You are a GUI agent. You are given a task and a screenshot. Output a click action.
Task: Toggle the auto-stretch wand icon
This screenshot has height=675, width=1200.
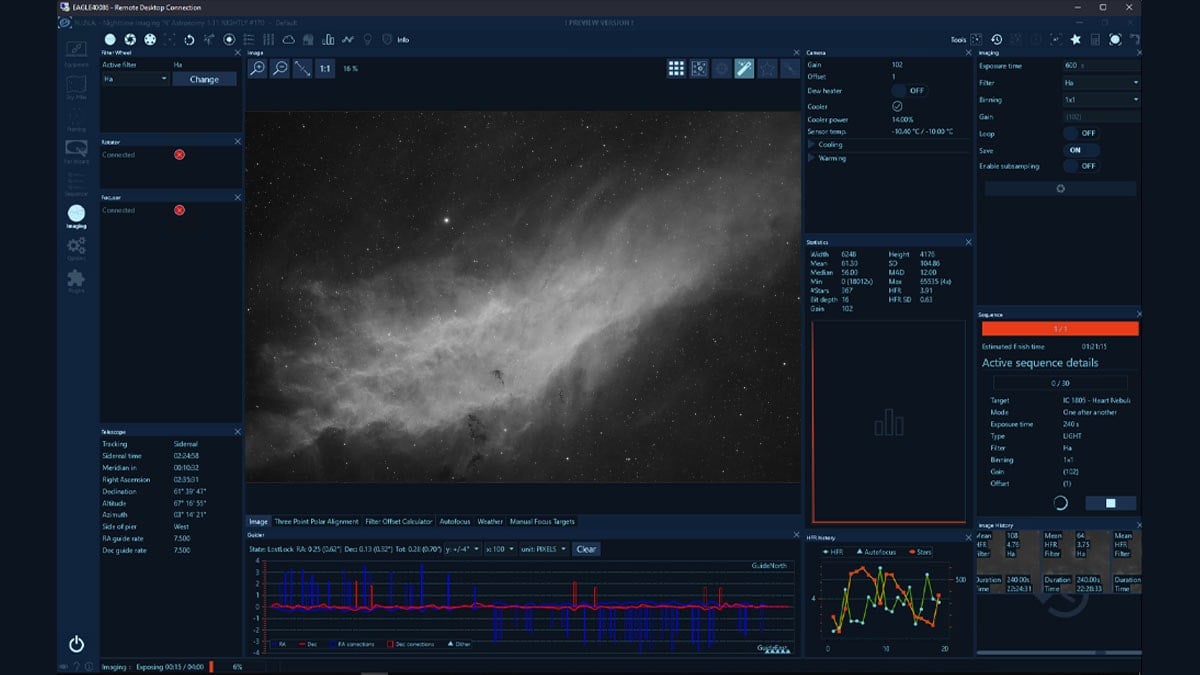pos(744,68)
